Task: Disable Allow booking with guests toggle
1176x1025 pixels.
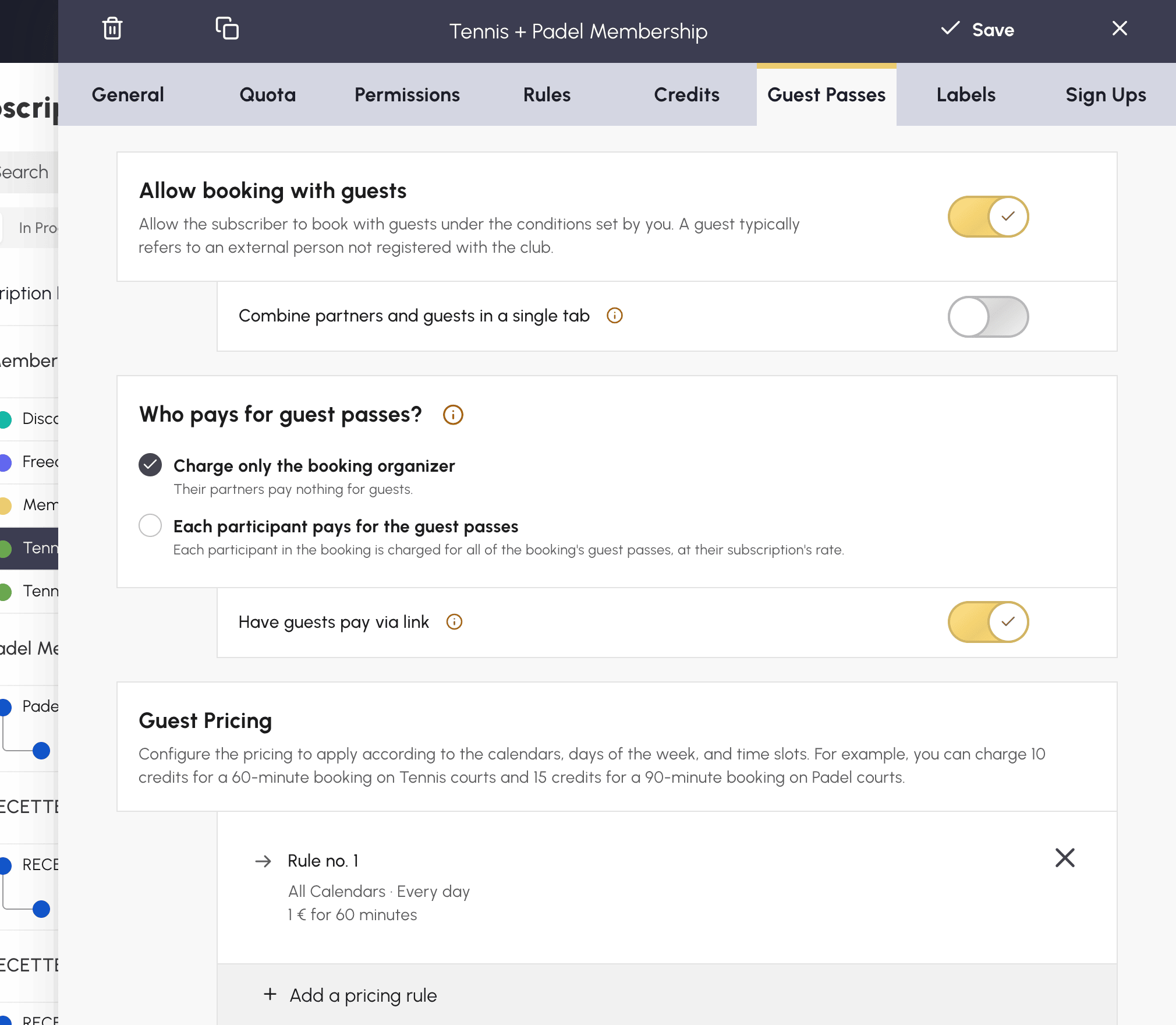Action: [x=988, y=217]
